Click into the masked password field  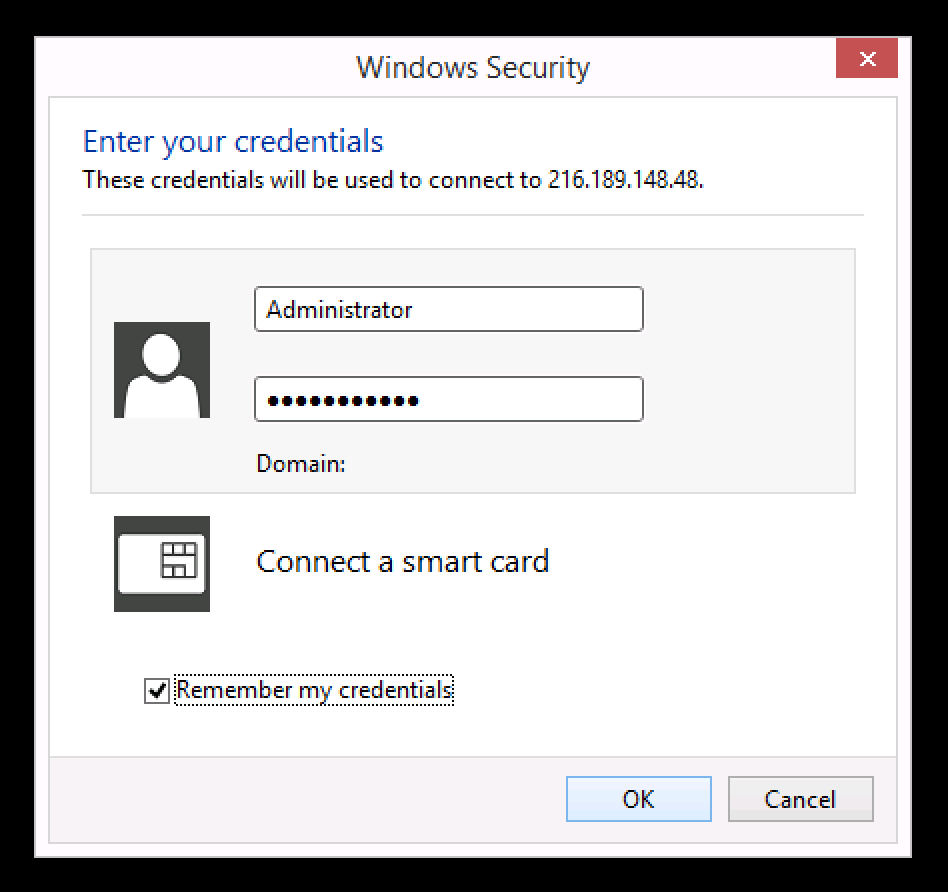tap(448, 400)
